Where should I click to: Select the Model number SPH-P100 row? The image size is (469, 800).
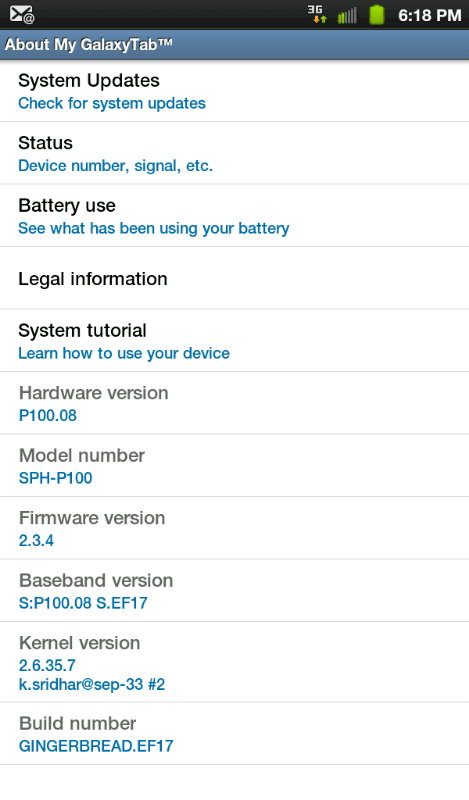coord(234,466)
